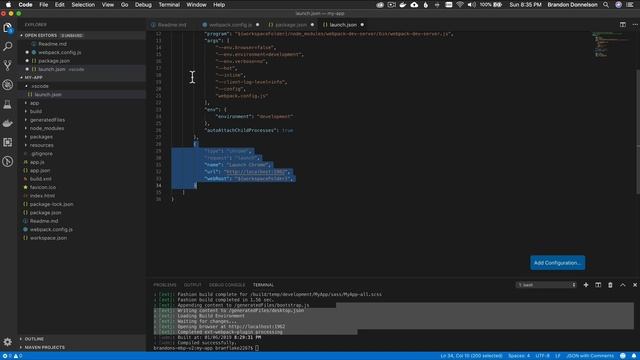Create a new terminal with plus icon
640x360 pixels.
(x=586, y=285)
